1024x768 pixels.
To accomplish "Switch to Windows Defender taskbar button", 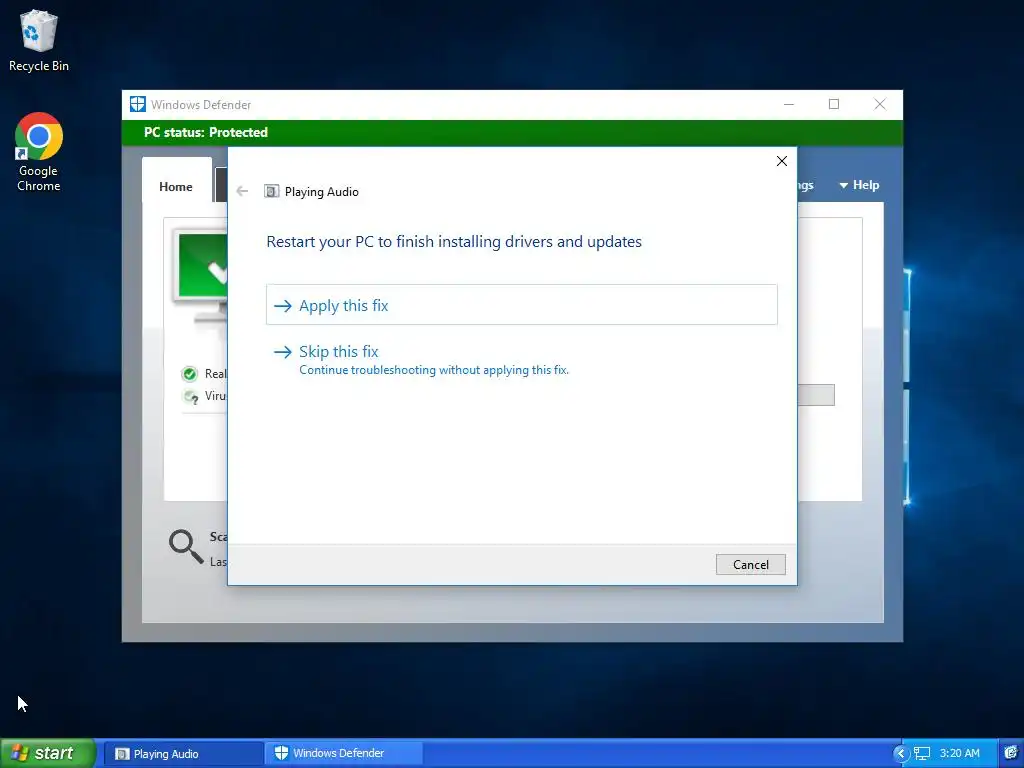I will 344,753.
